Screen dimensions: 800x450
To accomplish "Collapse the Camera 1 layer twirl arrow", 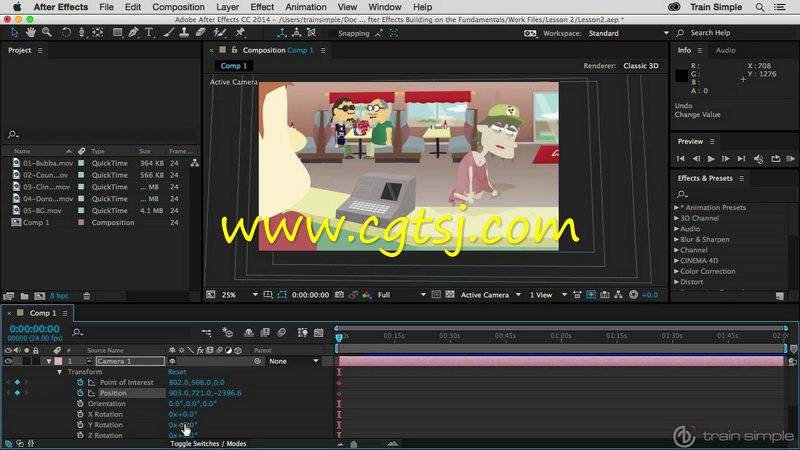I will pos(49,361).
